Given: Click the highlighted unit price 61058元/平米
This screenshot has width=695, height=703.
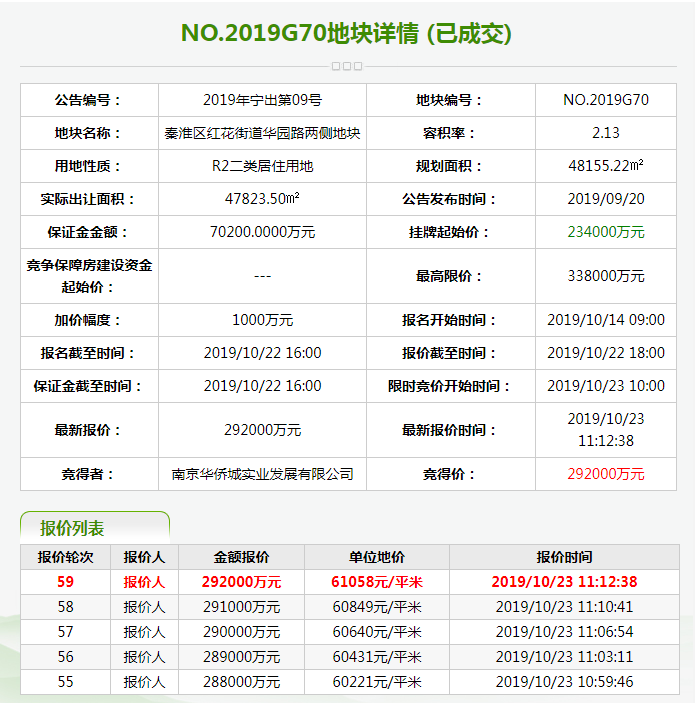Looking at the screenshot, I should point(377,582).
